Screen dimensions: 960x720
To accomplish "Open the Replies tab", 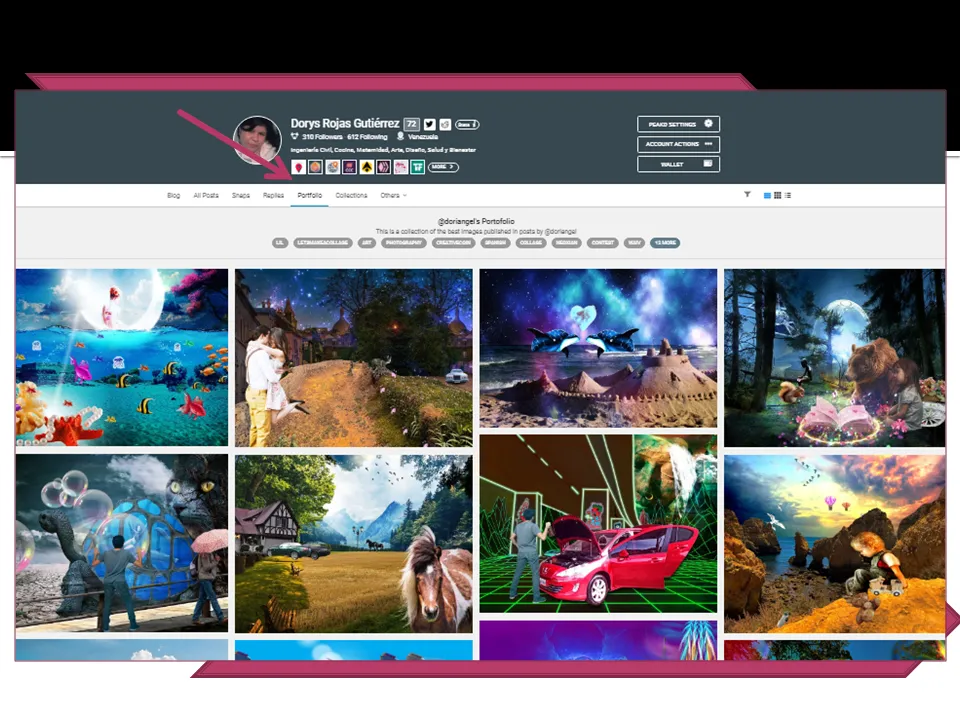I will (273, 195).
